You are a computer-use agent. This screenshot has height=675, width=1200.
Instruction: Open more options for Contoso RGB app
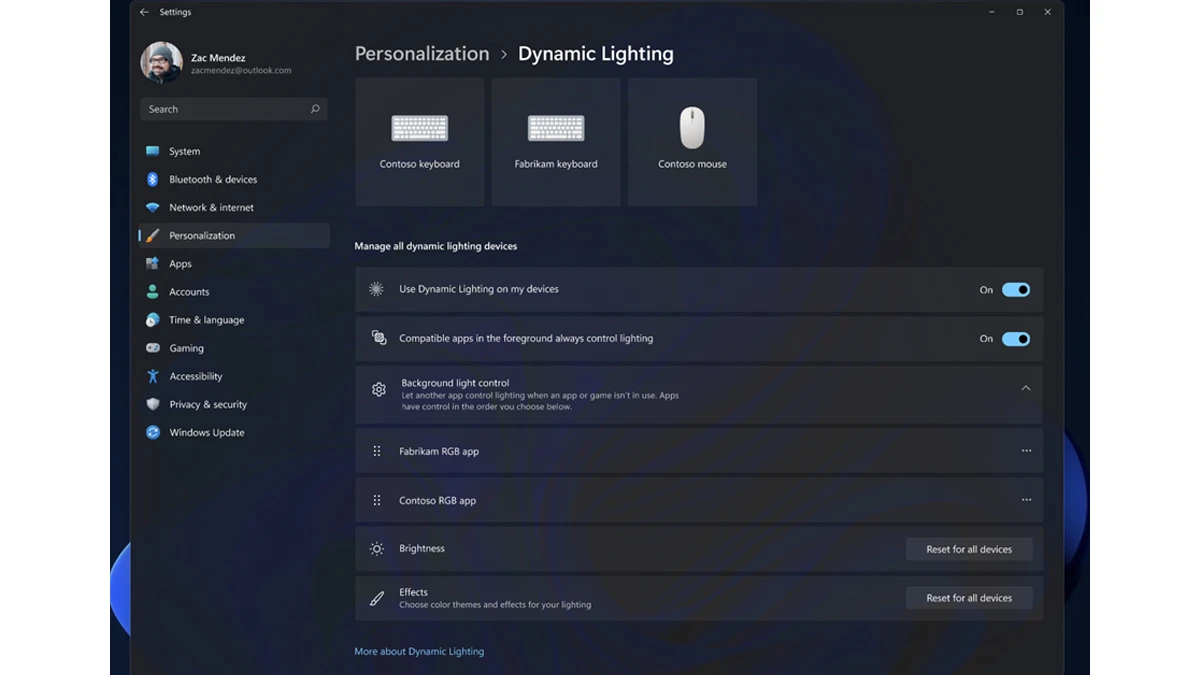click(1026, 500)
